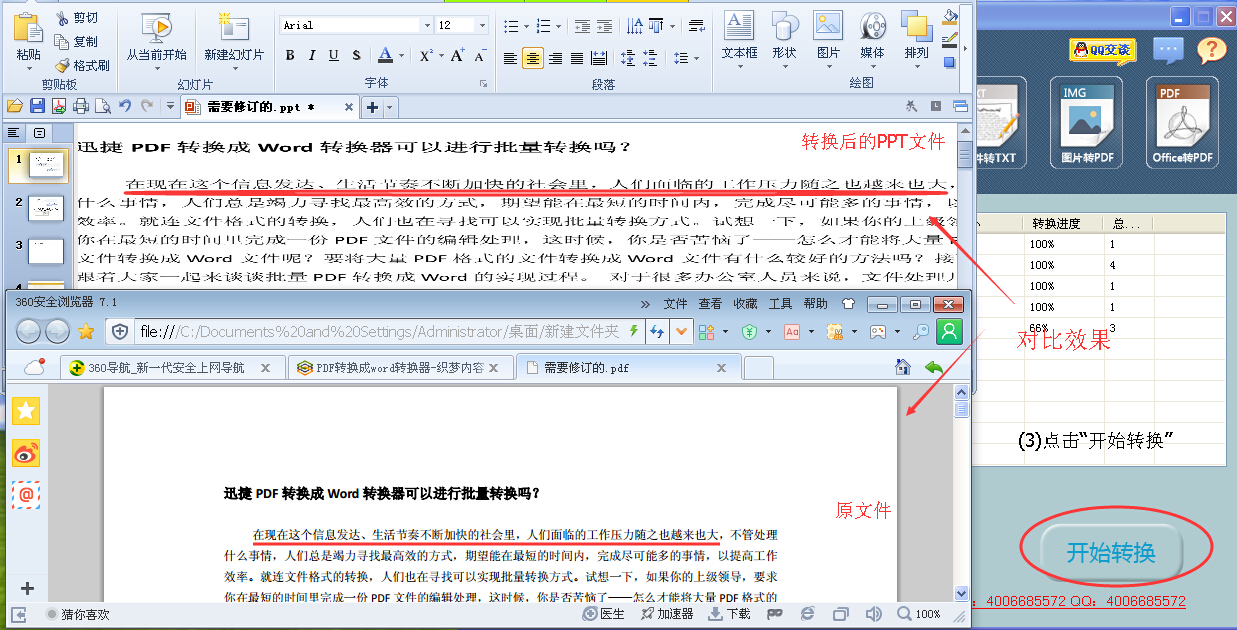1237x630 pixels.
Task: Align paragraph text right
Action: [x=555, y=59]
